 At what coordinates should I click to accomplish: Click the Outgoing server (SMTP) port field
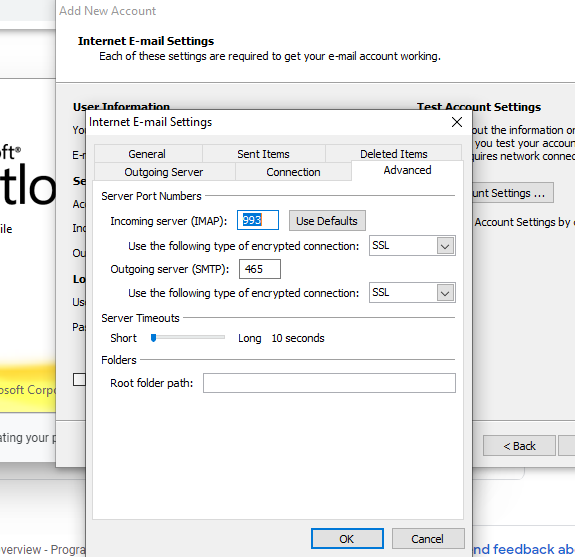(x=260, y=269)
